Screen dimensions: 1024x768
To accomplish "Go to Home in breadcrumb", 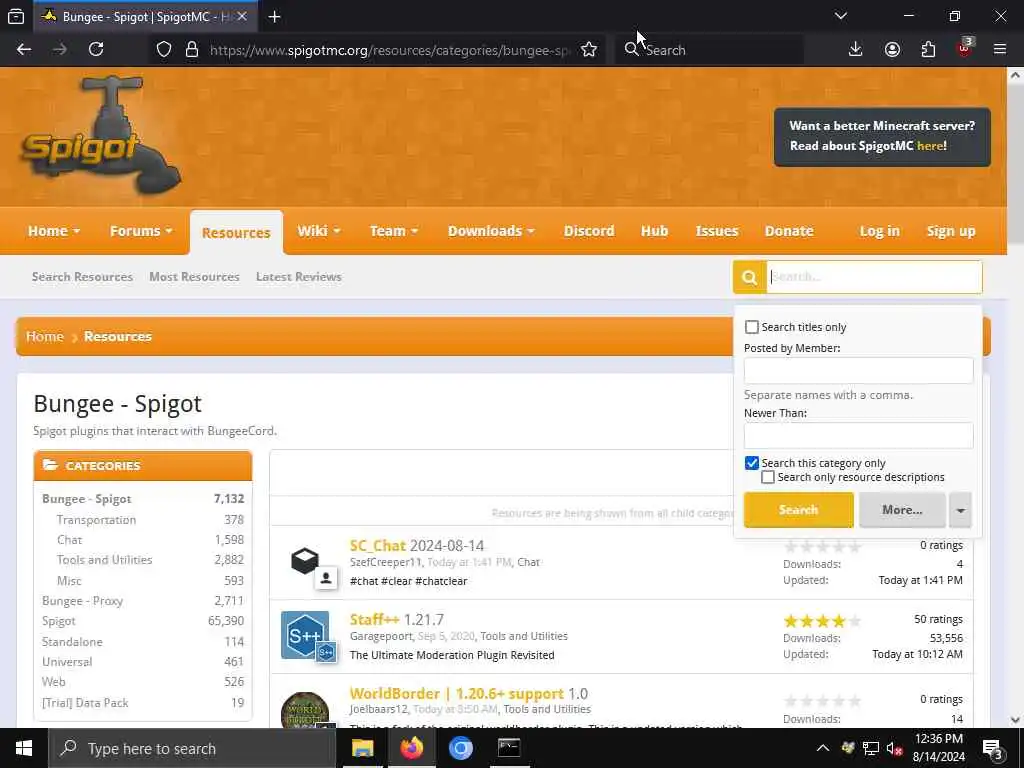I will pos(44,337).
